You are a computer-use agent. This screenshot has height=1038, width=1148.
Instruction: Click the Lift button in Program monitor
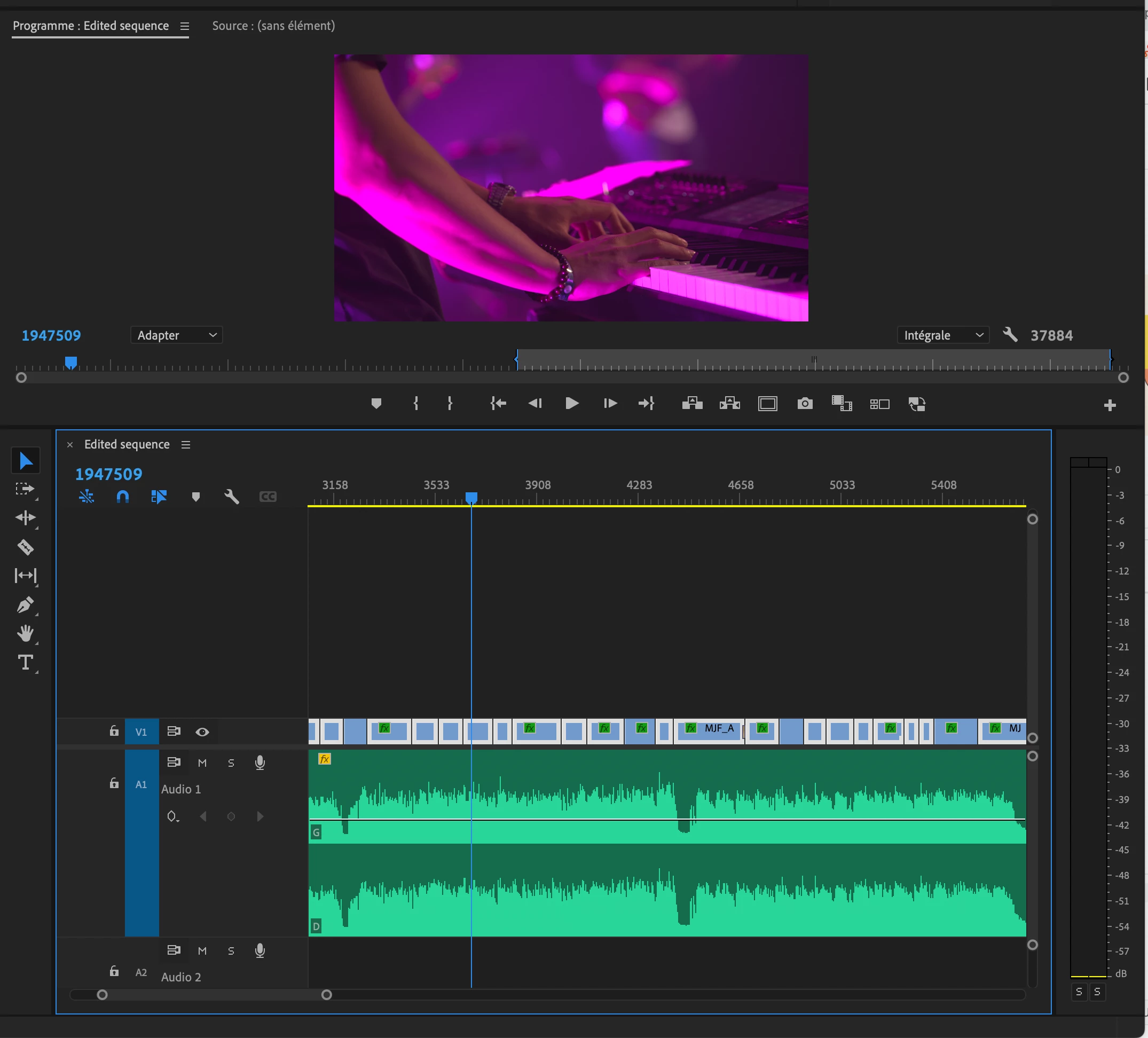[x=692, y=404]
